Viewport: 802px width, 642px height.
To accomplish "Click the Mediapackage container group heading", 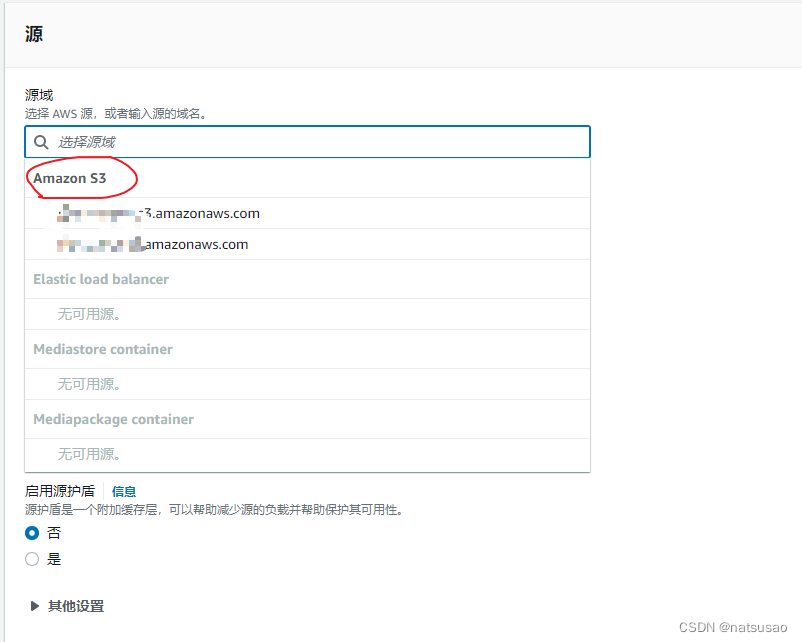I will (x=113, y=419).
